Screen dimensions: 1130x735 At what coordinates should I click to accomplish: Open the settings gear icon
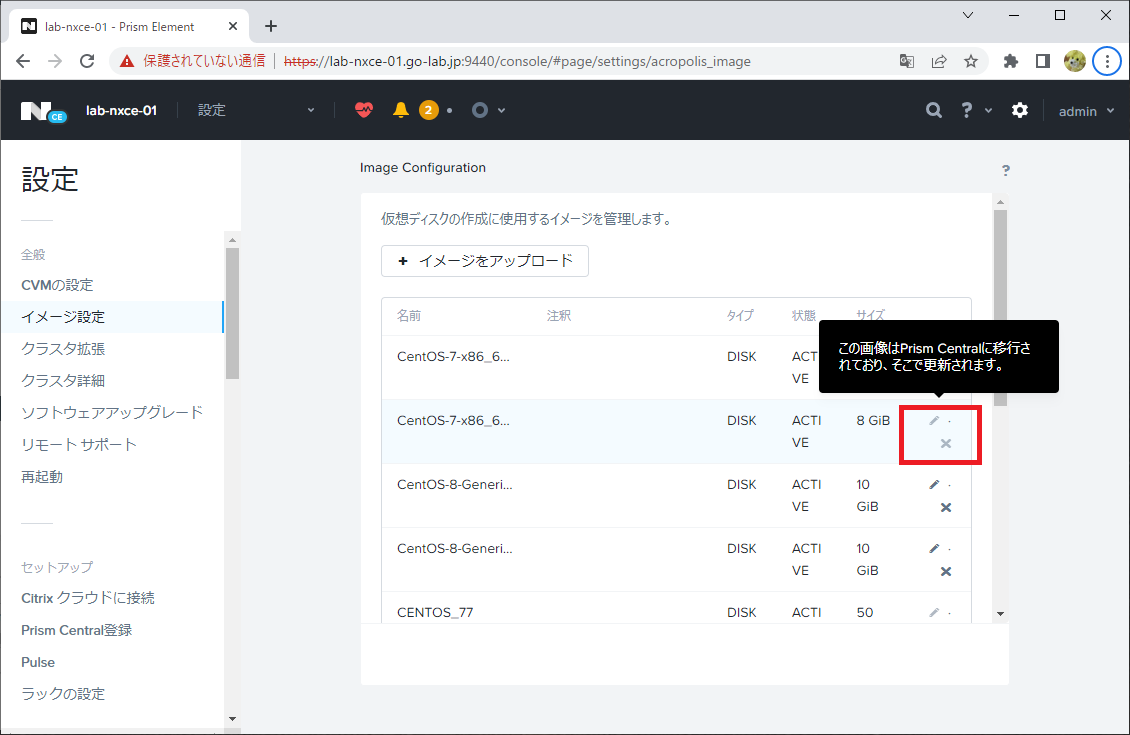click(1020, 110)
